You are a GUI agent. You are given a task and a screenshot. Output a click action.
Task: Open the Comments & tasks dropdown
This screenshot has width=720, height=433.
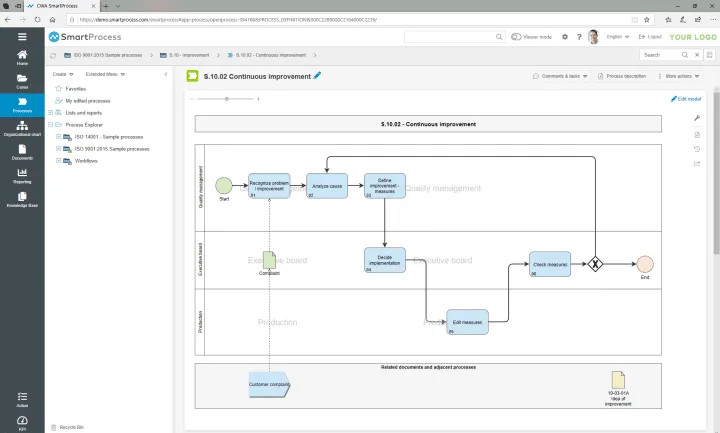(x=560, y=76)
